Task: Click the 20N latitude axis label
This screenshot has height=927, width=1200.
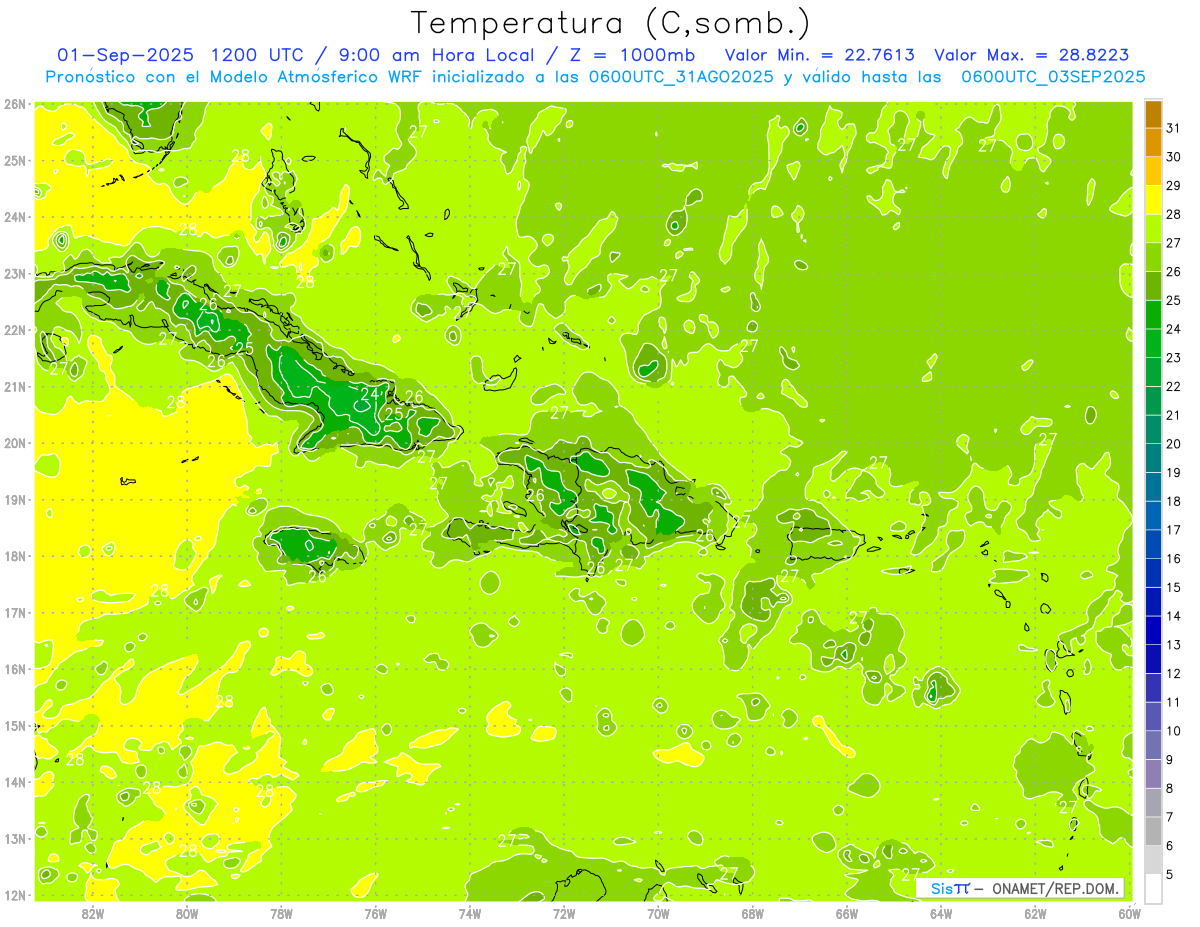Action: click(x=15, y=443)
